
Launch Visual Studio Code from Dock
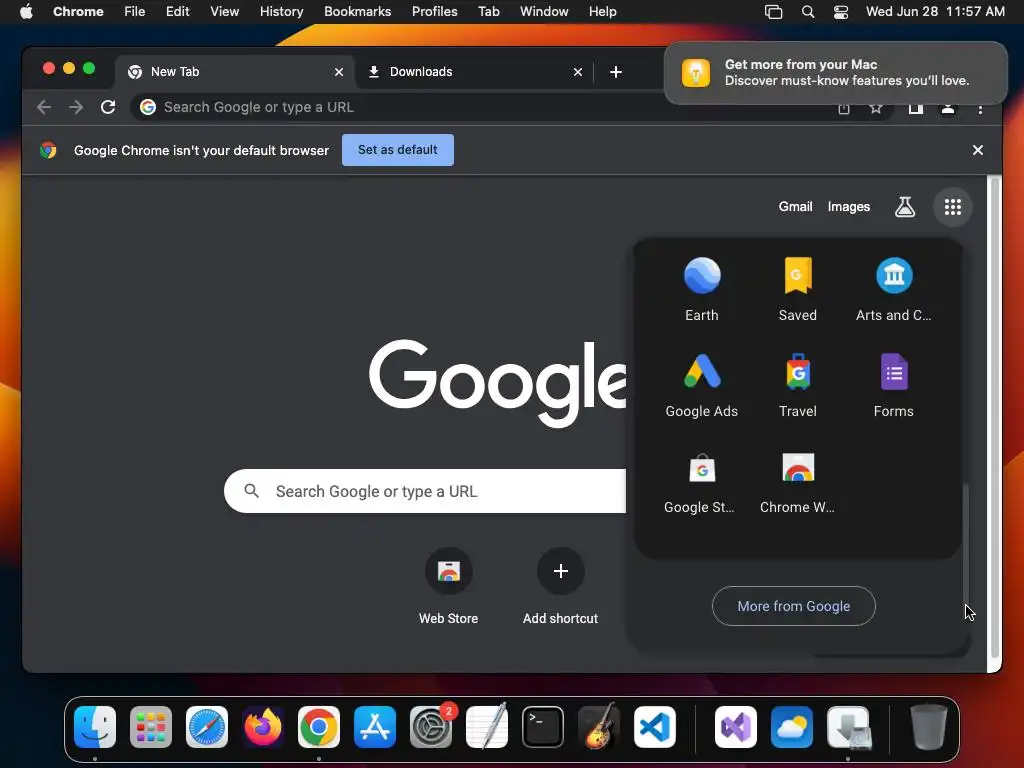[655, 727]
